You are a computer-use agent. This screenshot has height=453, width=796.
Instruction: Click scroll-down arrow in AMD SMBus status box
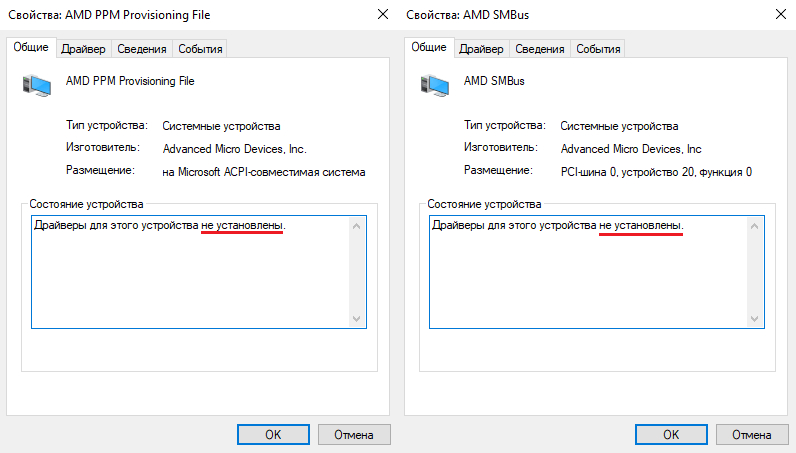point(756,318)
